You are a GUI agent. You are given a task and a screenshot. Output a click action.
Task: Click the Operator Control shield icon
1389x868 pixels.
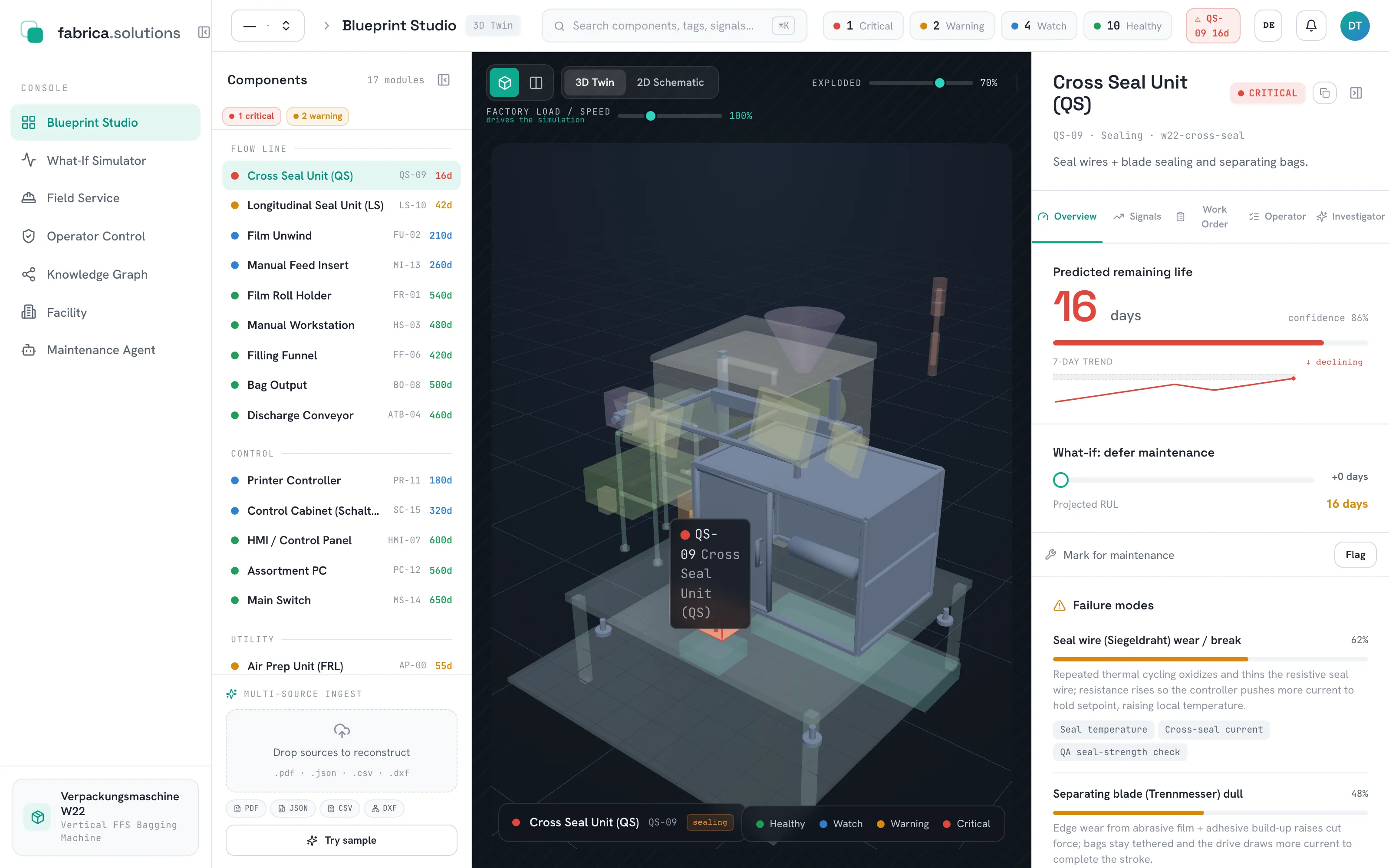(x=29, y=236)
